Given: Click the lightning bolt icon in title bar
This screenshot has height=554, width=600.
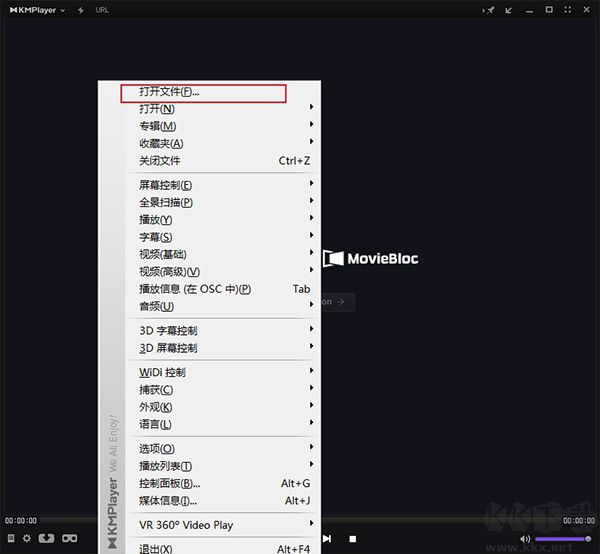Looking at the screenshot, I should [81, 10].
